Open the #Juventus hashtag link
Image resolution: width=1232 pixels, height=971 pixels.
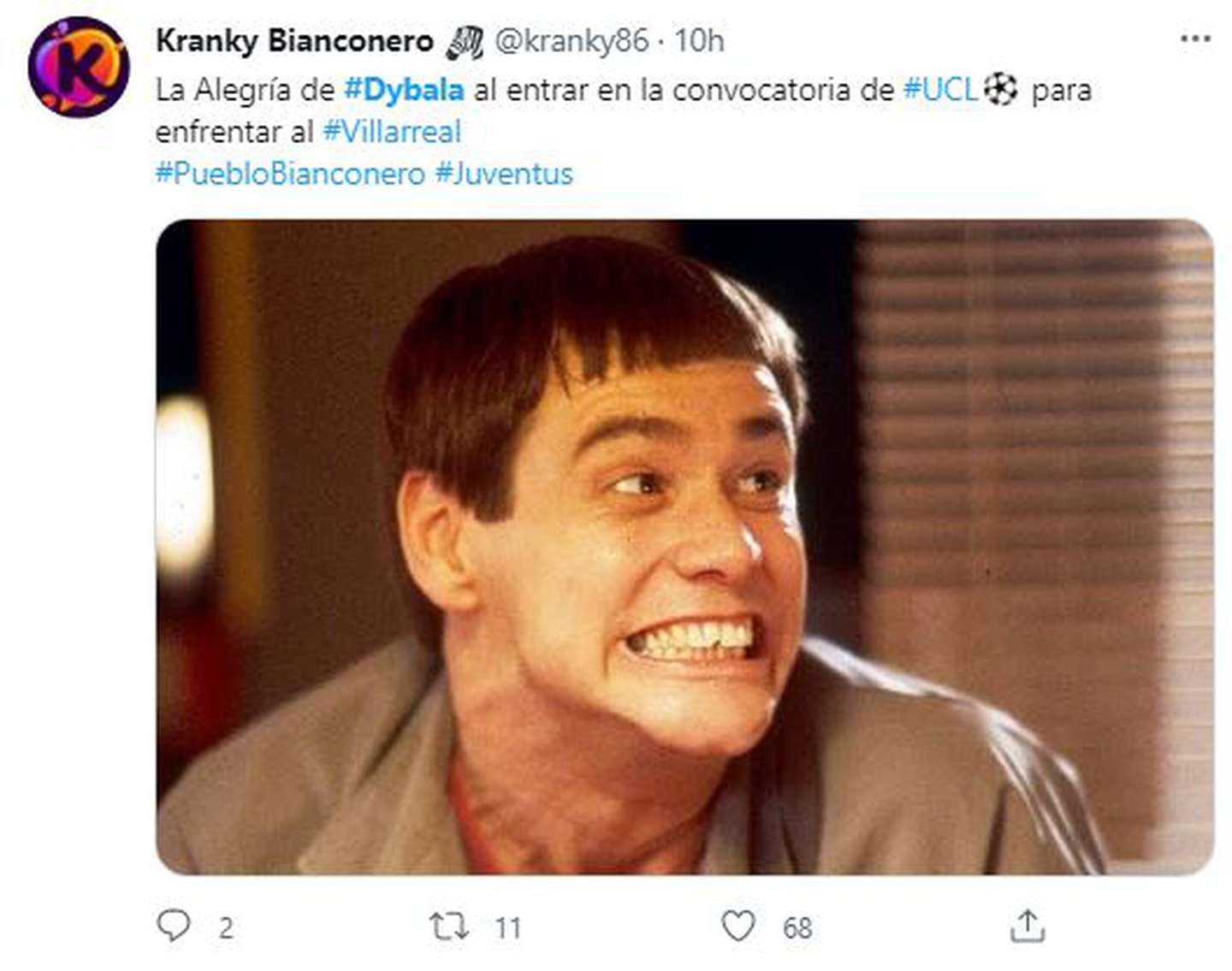tap(504, 174)
